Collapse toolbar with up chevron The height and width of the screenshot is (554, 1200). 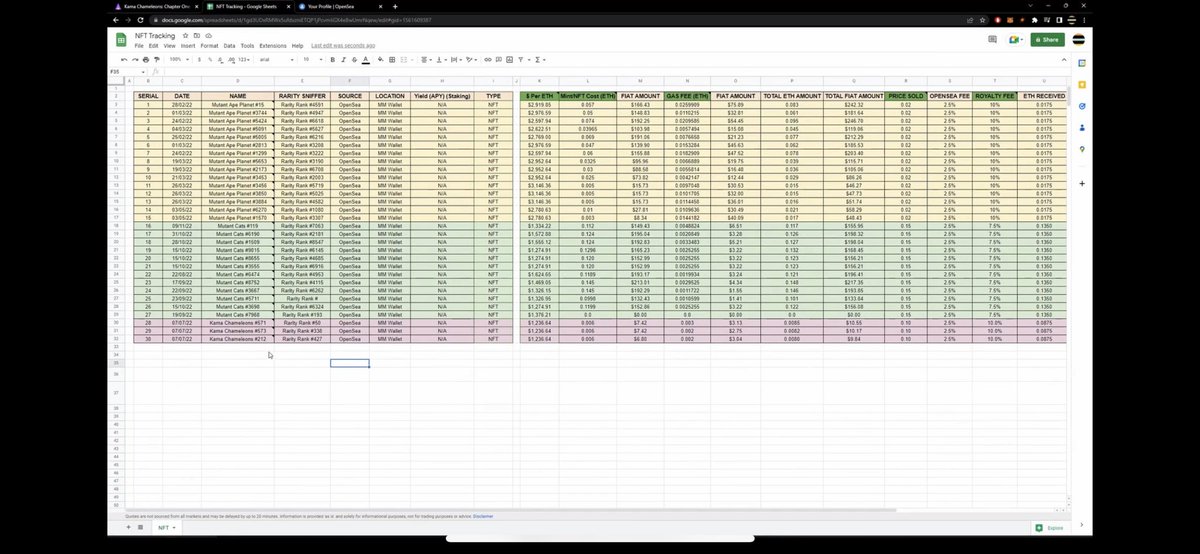1063,59
